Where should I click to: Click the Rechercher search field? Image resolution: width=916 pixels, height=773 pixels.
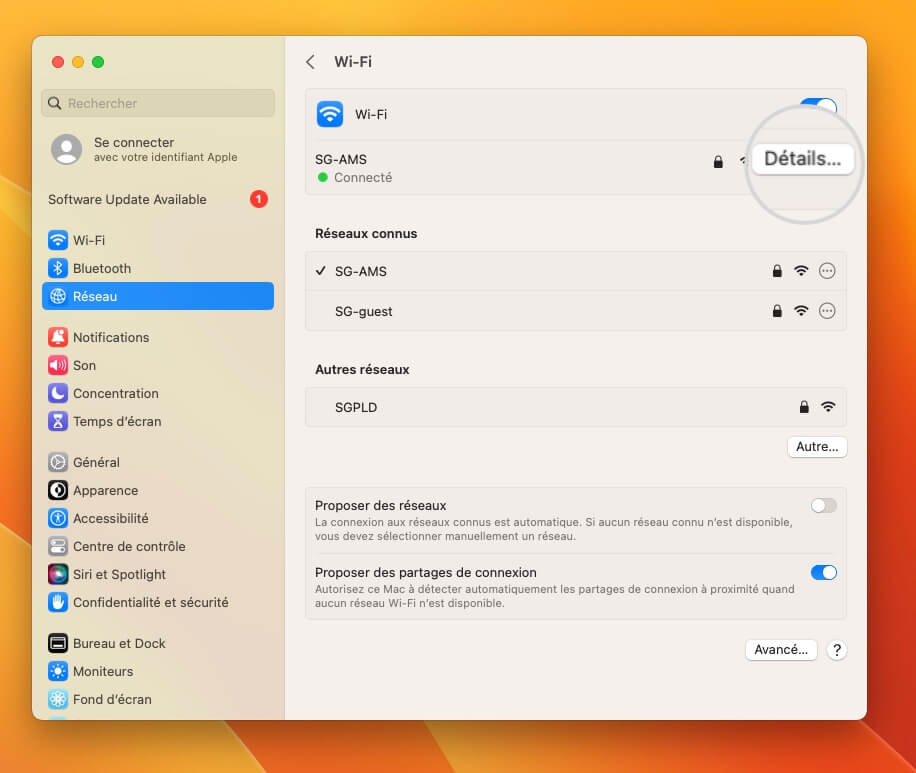[x=158, y=103]
